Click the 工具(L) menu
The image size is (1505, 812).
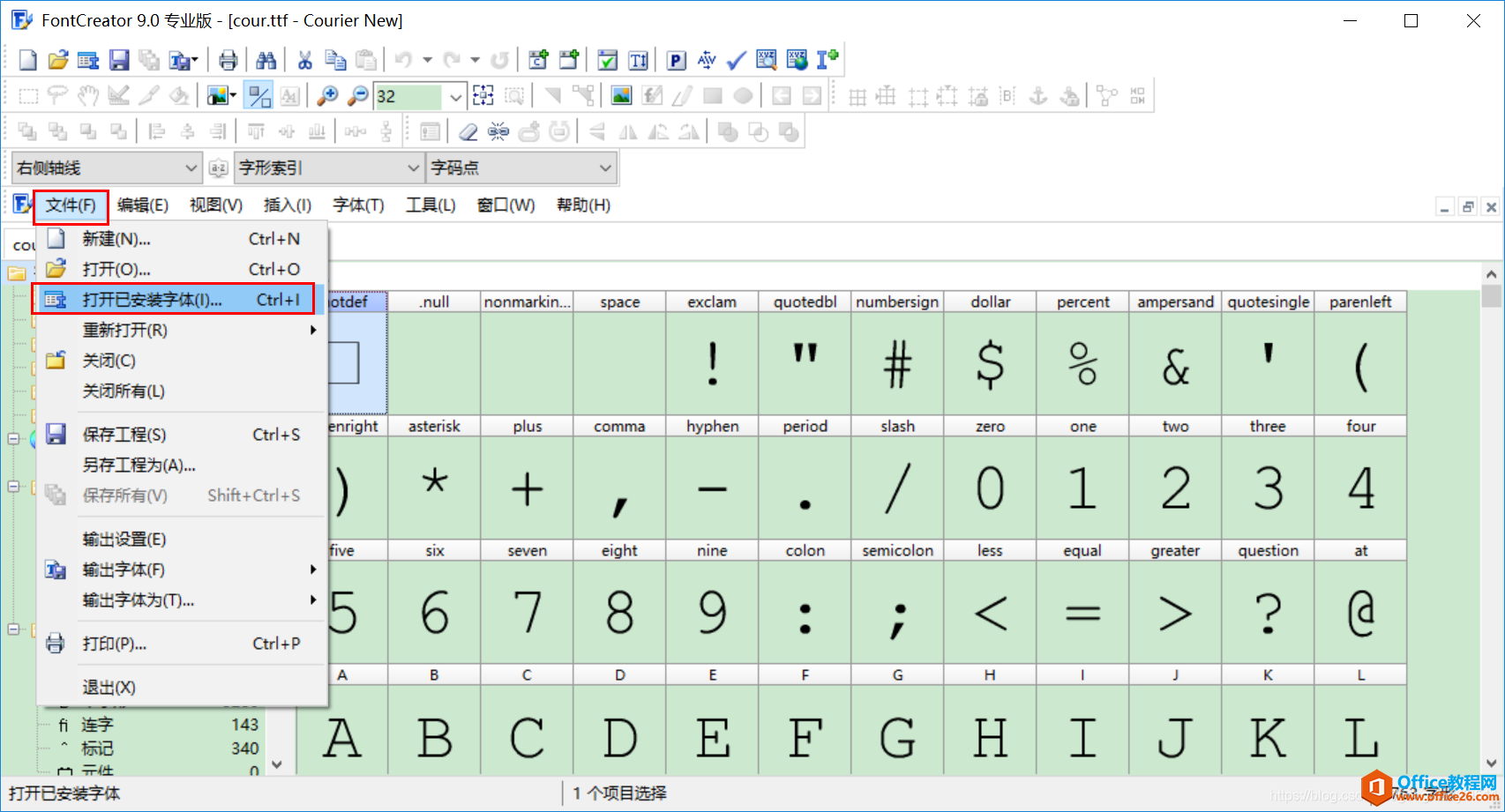[431, 205]
